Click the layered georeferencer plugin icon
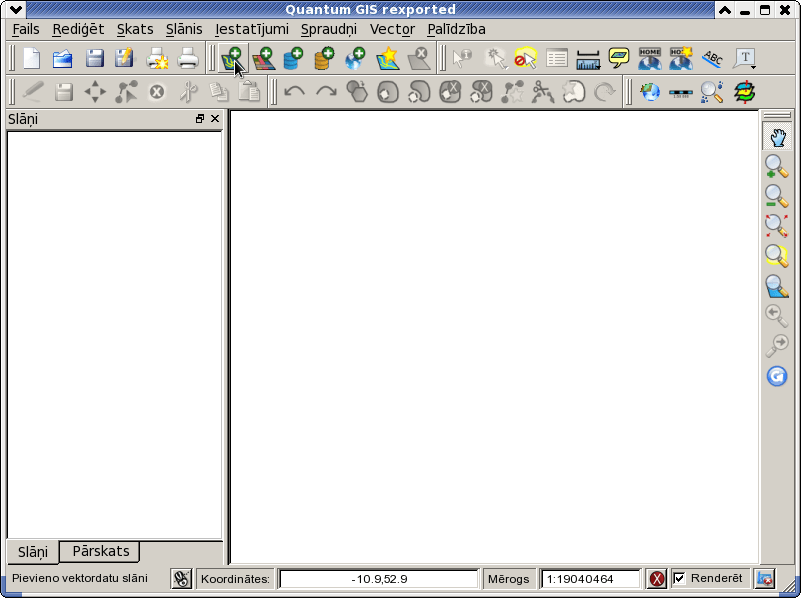 click(x=744, y=92)
